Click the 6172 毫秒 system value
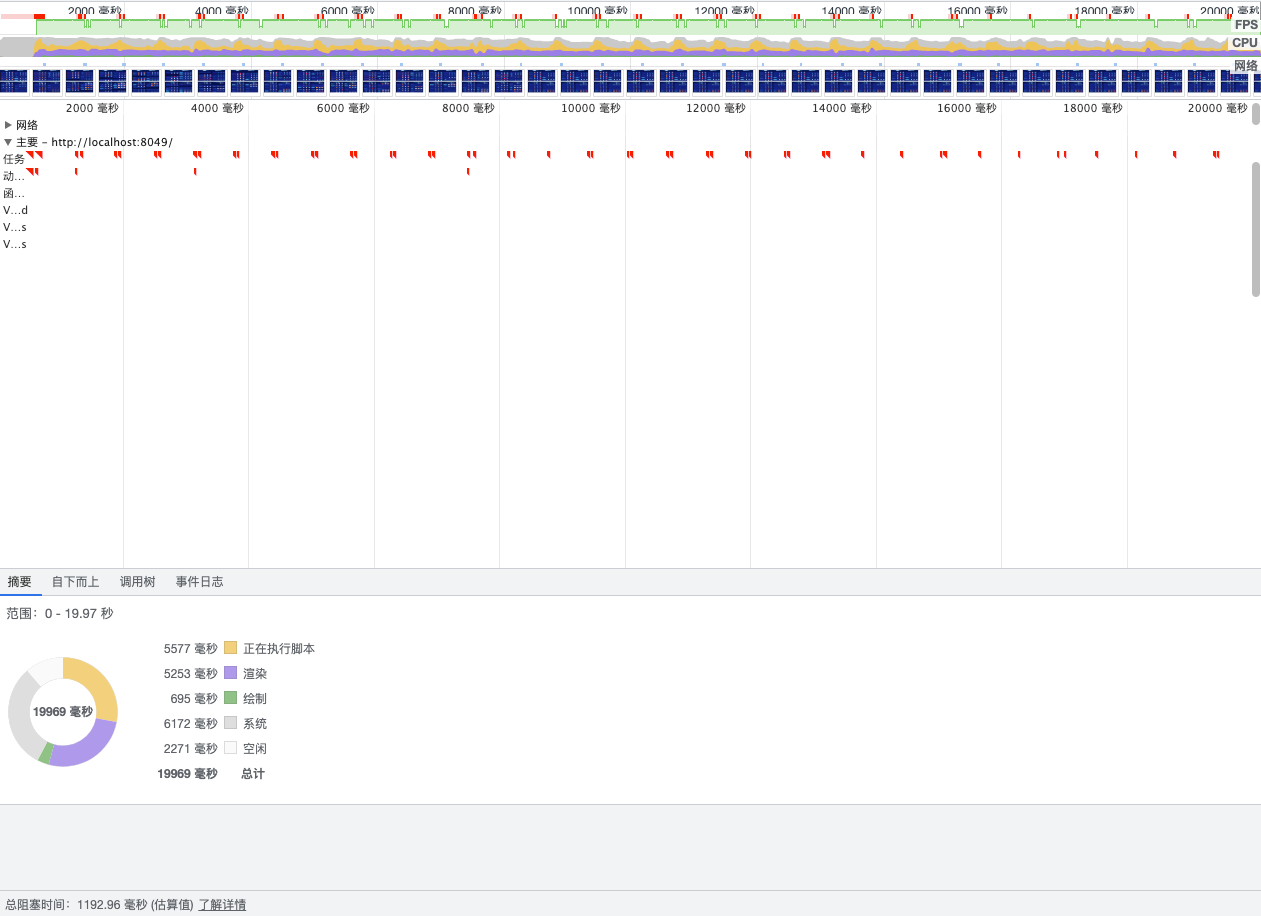The height and width of the screenshot is (916, 1261). click(190, 723)
